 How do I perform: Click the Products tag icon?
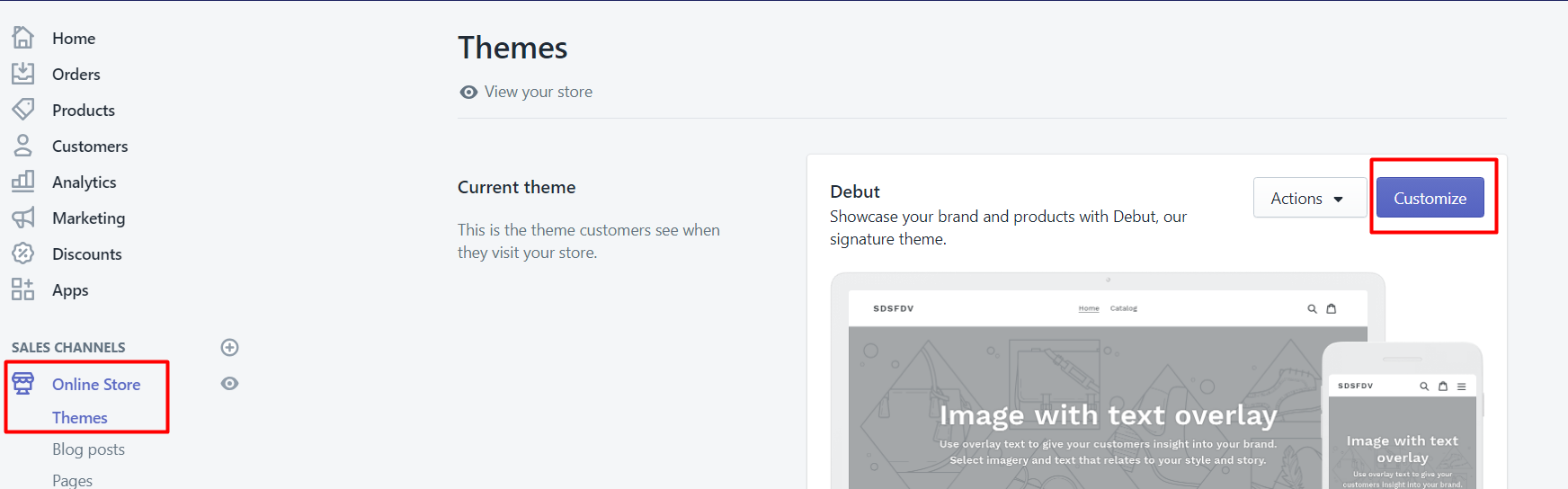(22, 110)
